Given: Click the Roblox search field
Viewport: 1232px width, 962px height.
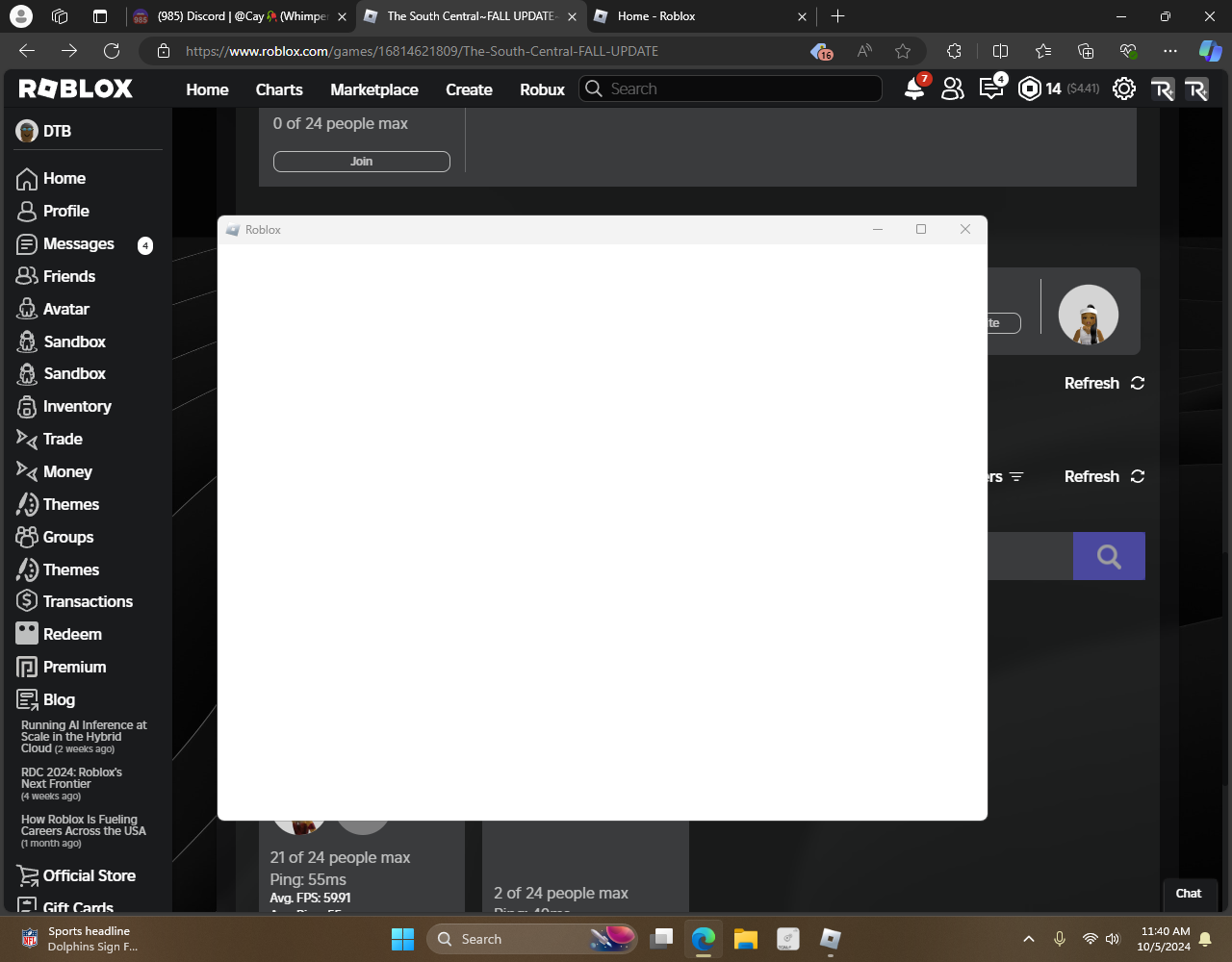Looking at the screenshot, I should (x=731, y=89).
